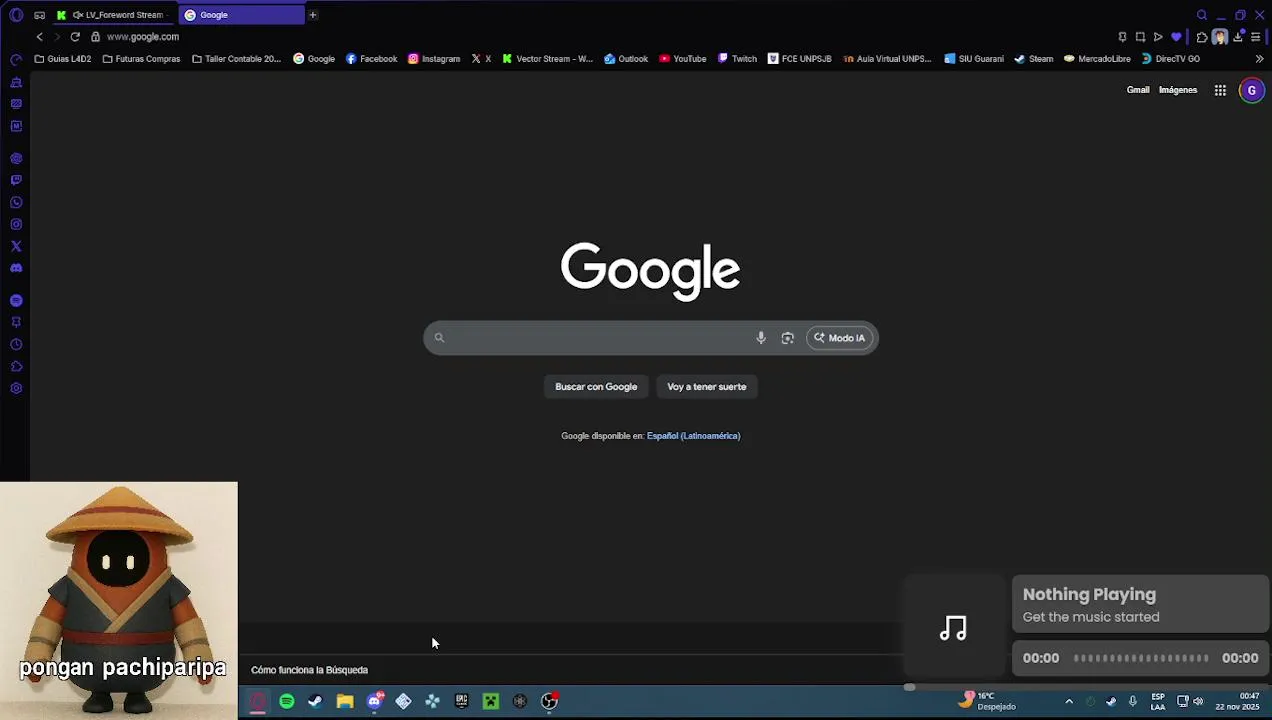Viewport: 1272px width, 720px height.
Task: Open Instagram in the Opera sidebar
Action: click(x=16, y=225)
